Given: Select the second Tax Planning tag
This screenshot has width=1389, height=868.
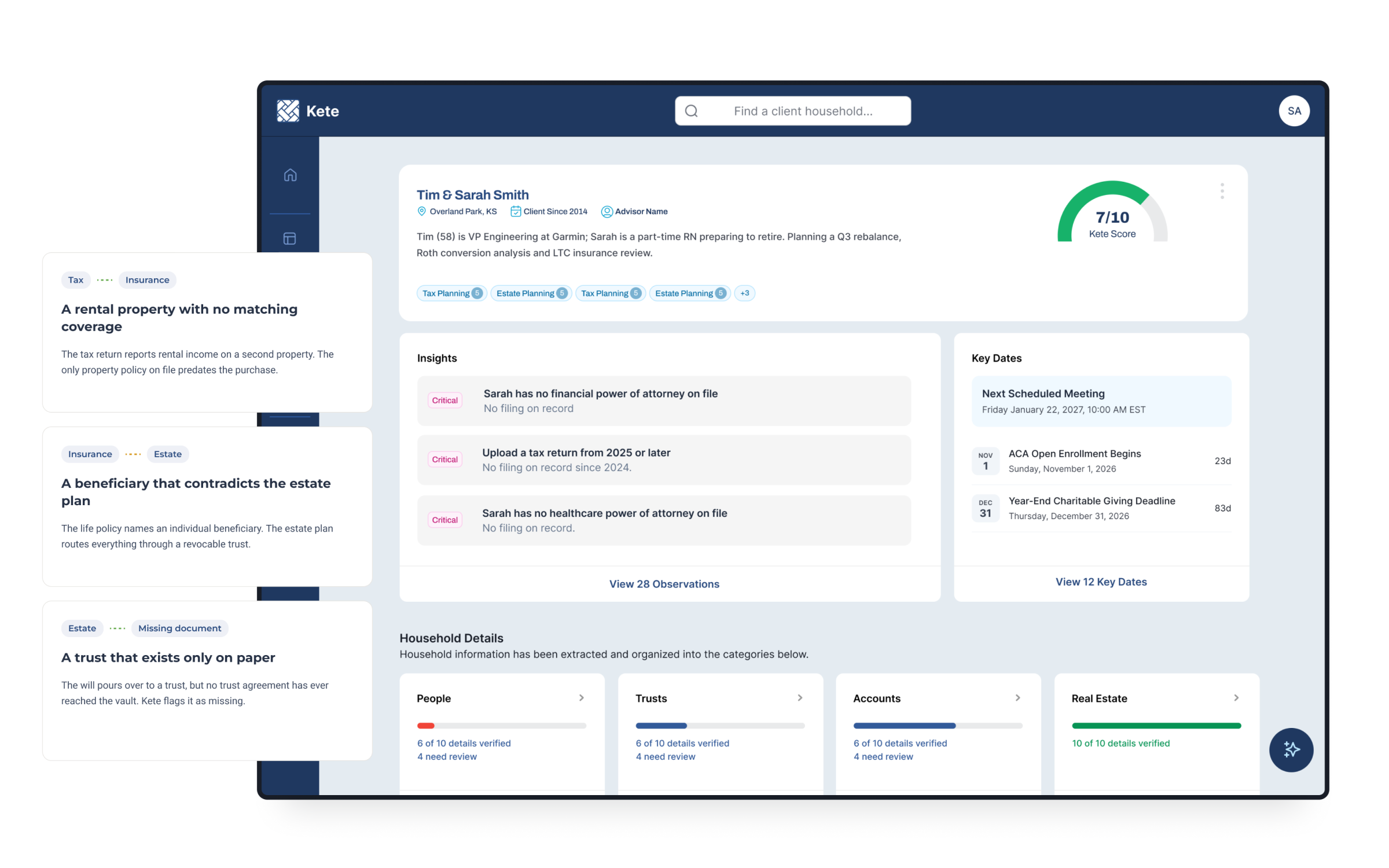Looking at the screenshot, I should click(x=610, y=293).
